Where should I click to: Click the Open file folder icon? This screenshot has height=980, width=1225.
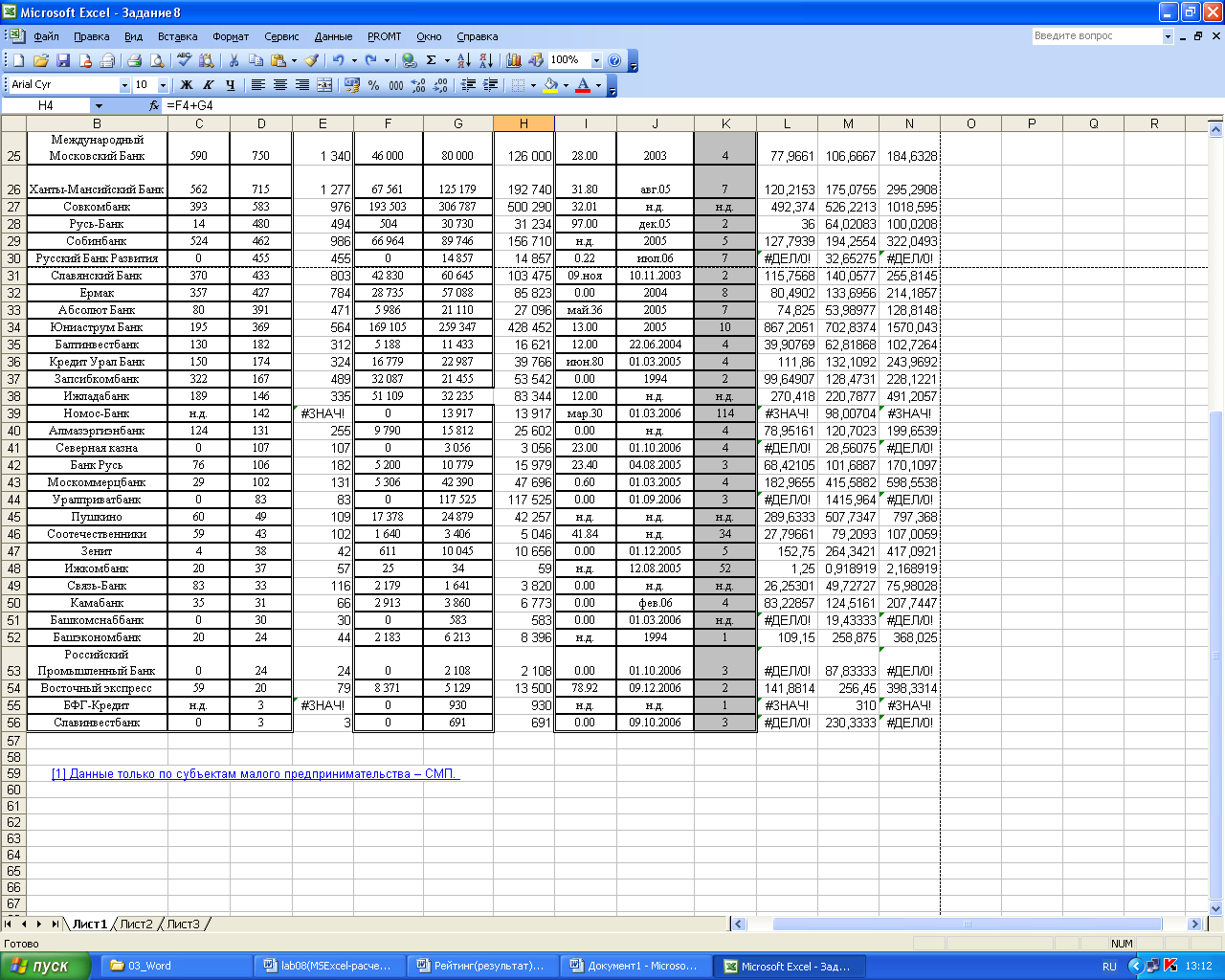pos(41,60)
